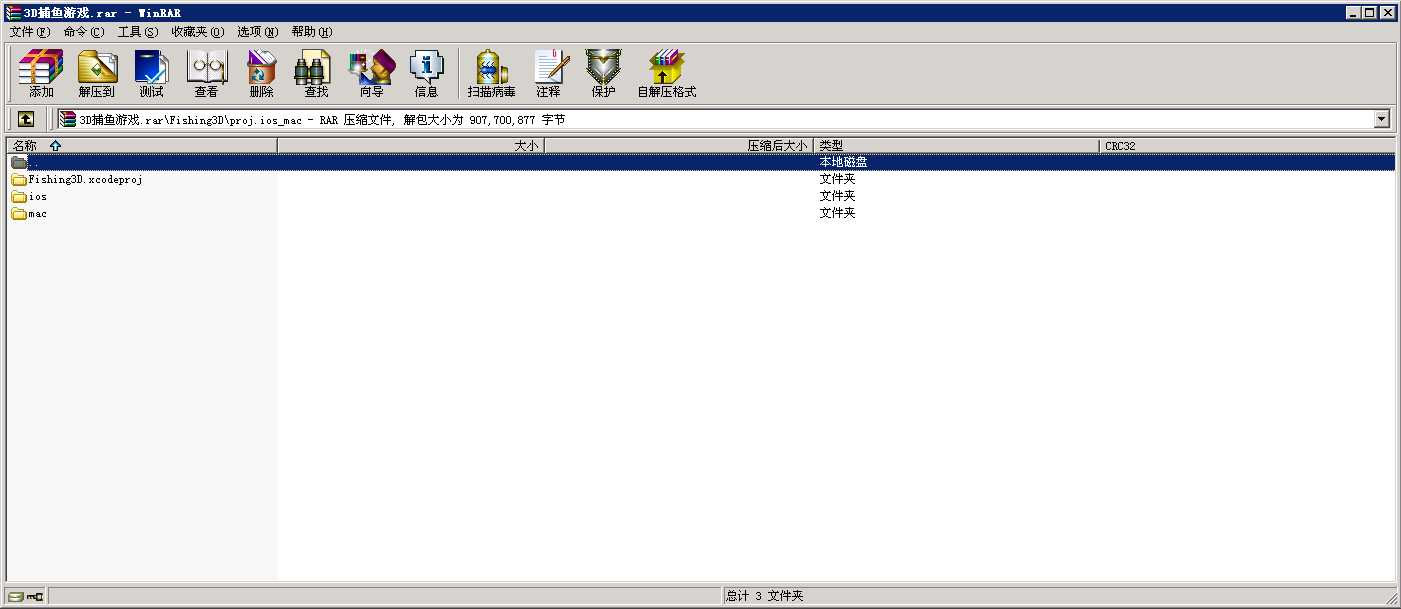Go up one folder level button

[26, 119]
